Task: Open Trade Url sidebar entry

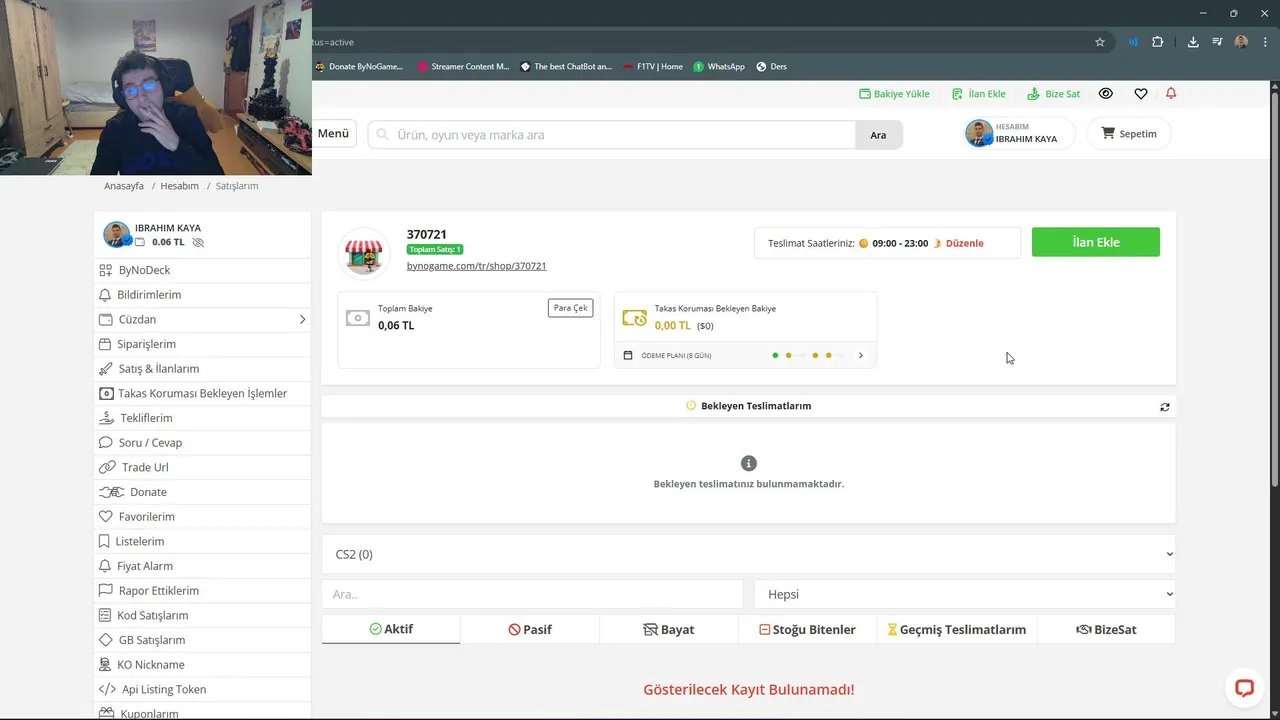Action: pos(202,467)
